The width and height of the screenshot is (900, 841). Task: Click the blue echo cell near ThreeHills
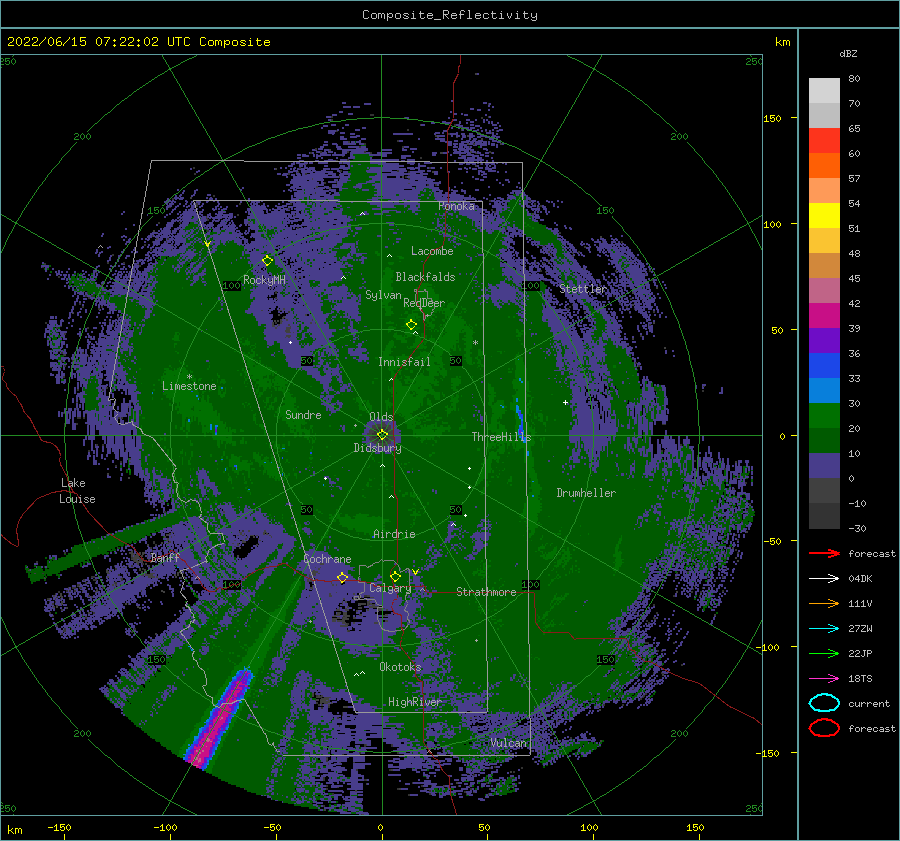tap(520, 420)
